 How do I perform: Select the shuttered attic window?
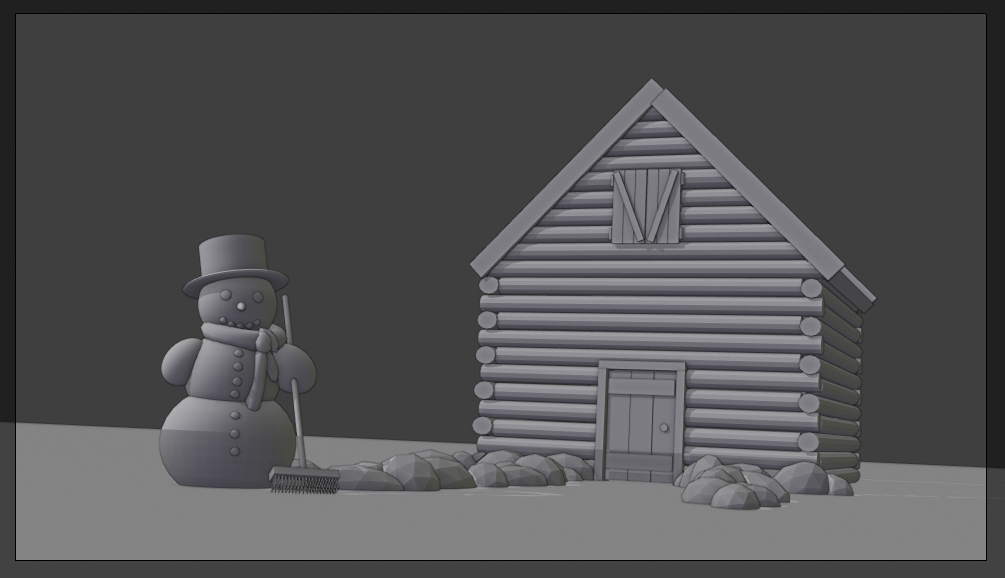646,206
